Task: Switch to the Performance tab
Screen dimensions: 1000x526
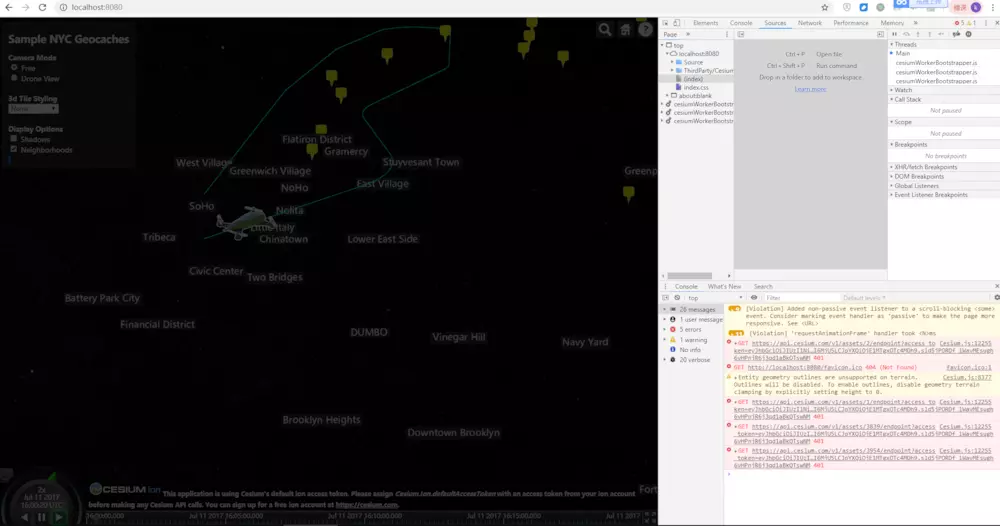Action: pos(851,23)
